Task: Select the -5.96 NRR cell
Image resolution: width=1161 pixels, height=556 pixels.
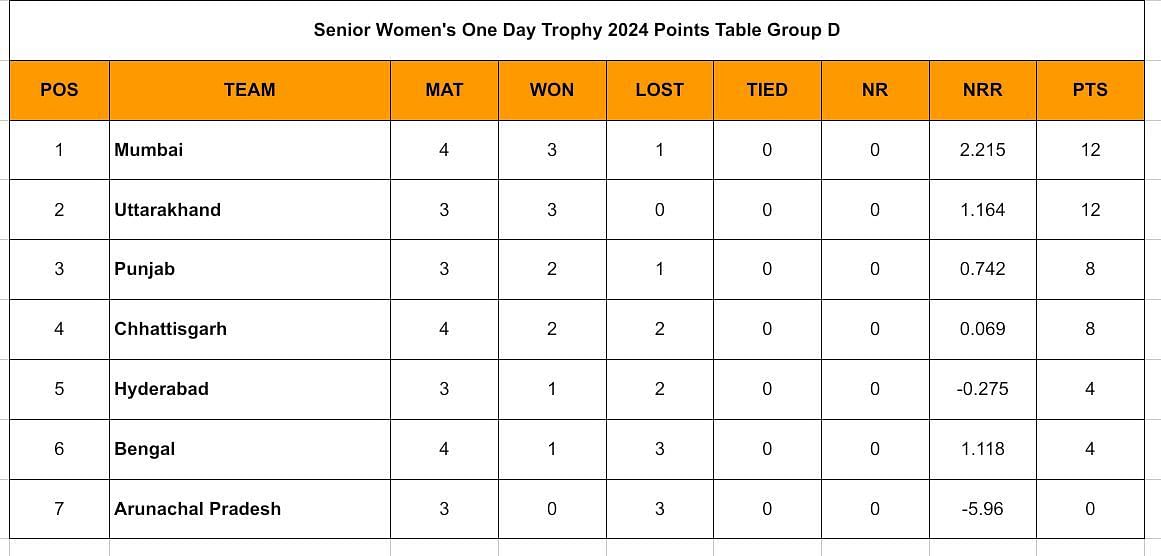Action: pyautogui.click(x=983, y=509)
